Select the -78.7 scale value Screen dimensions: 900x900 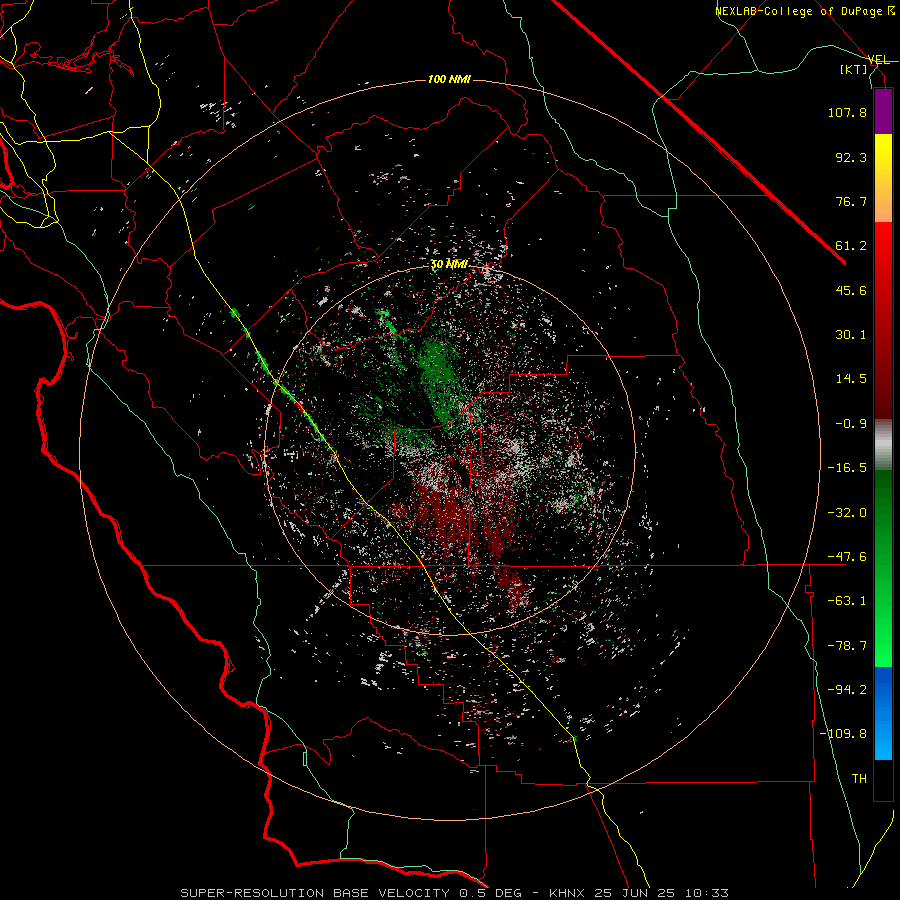pyautogui.click(x=847, y=645)
